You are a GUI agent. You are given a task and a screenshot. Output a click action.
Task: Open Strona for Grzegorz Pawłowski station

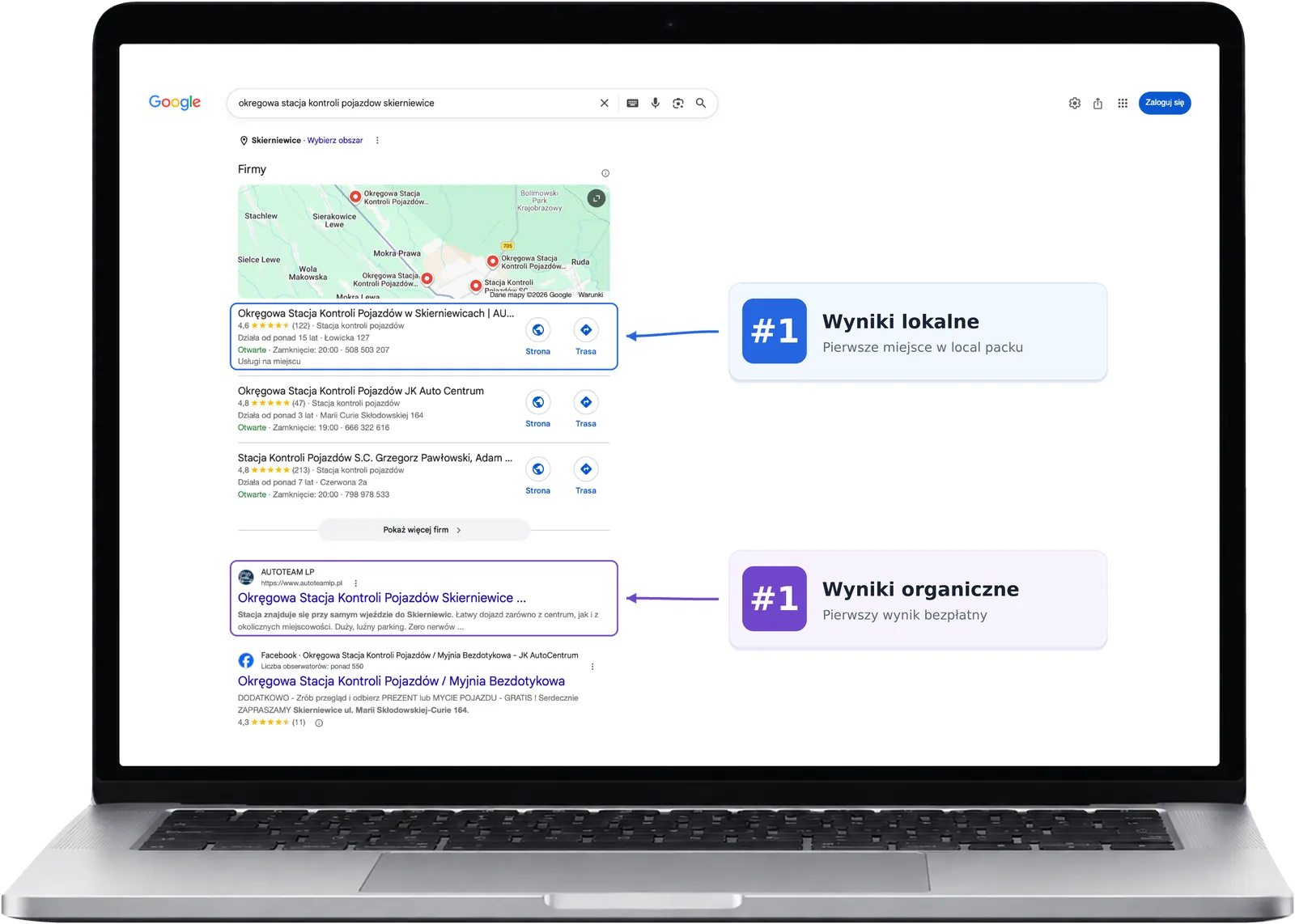537,476
